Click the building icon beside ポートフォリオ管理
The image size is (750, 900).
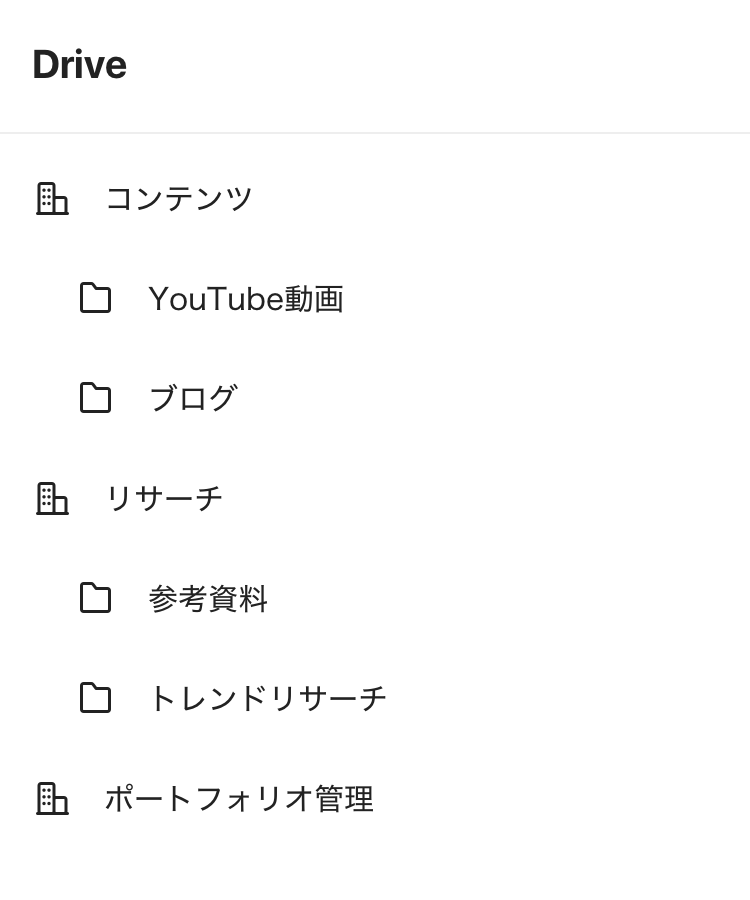(52, 798)
